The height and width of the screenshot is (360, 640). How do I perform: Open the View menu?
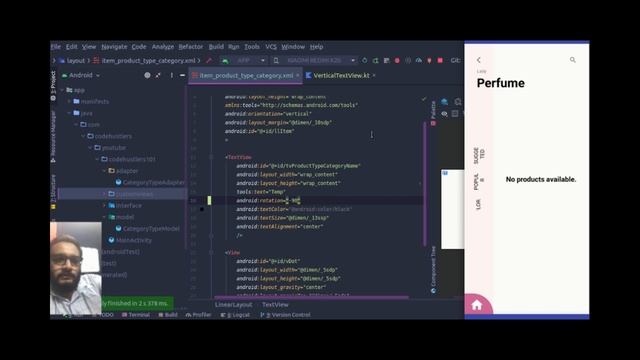(x=89, y=47)
